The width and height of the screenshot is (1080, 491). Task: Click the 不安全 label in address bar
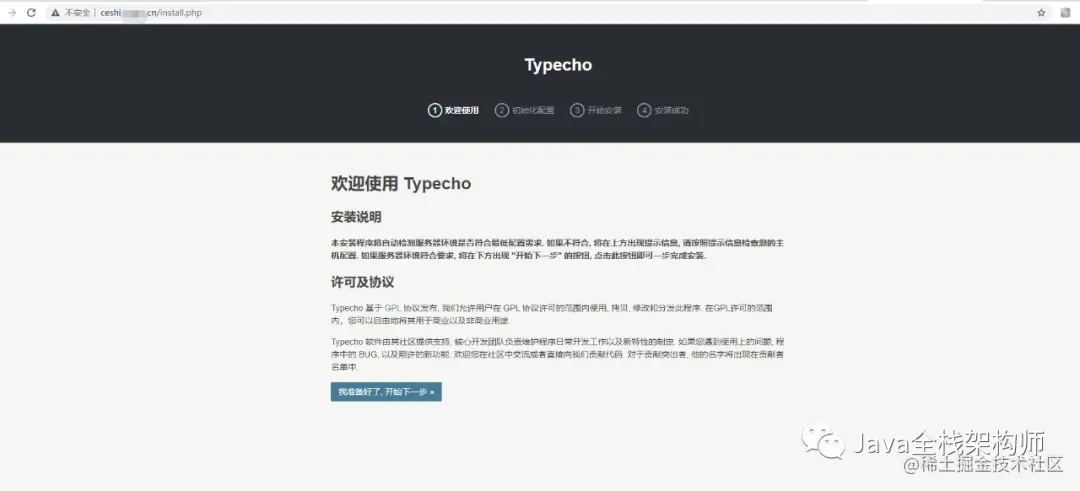click(77, 12)
